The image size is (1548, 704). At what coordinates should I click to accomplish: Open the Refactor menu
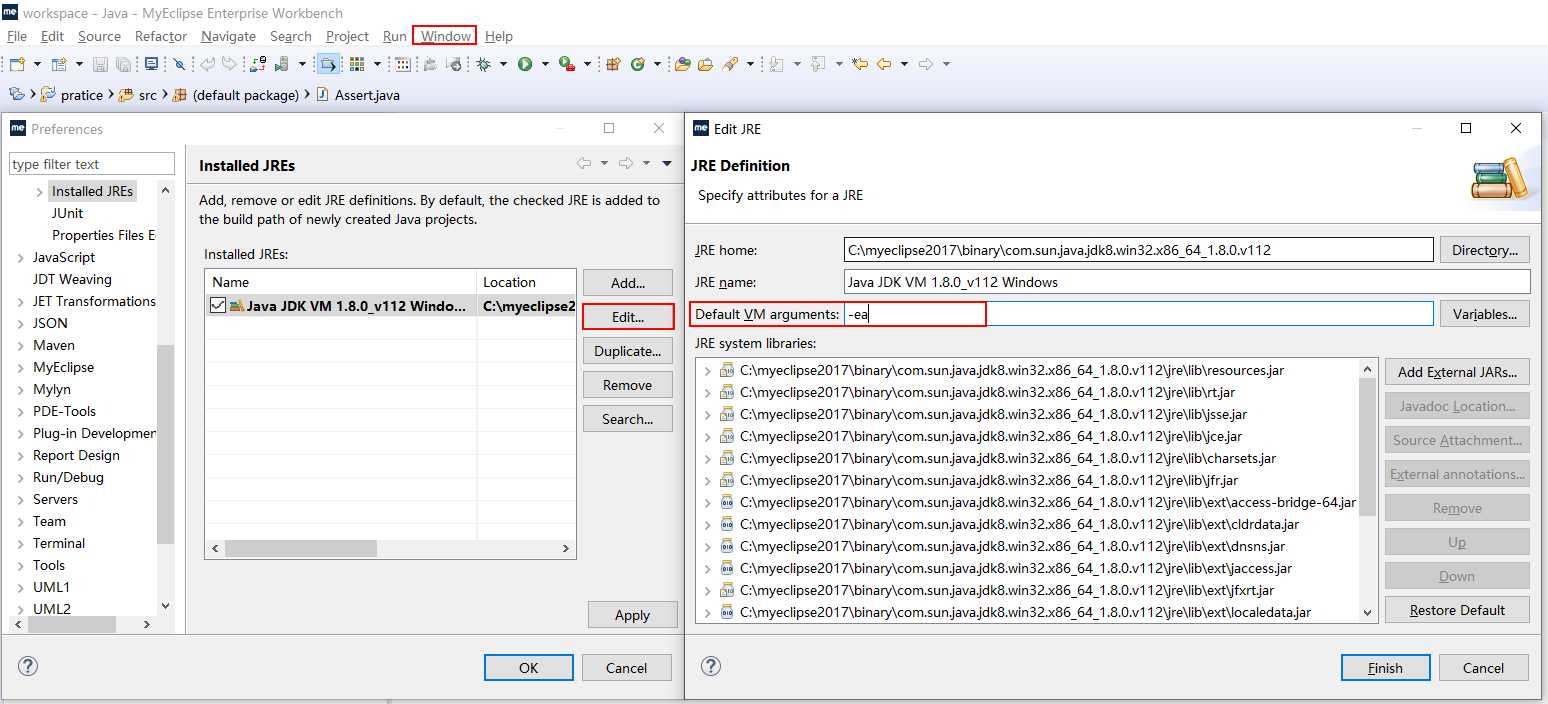coord(161,36)
